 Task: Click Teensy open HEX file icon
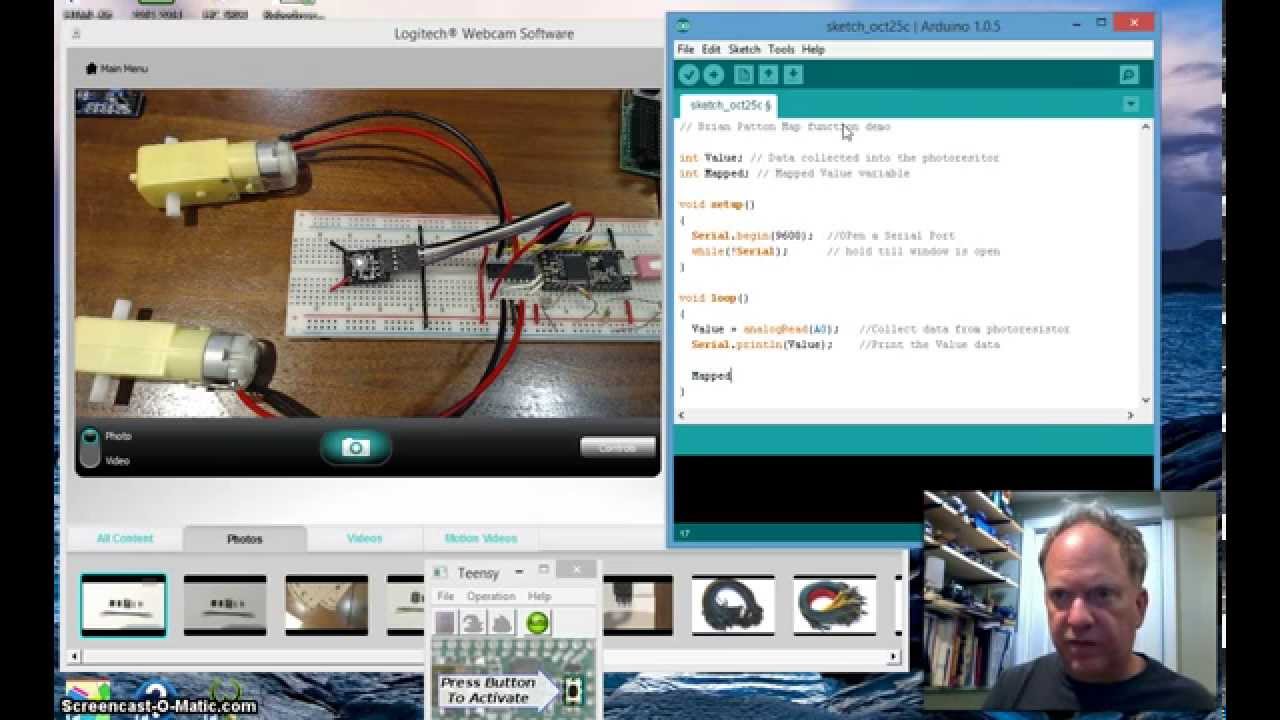(446, 623)
